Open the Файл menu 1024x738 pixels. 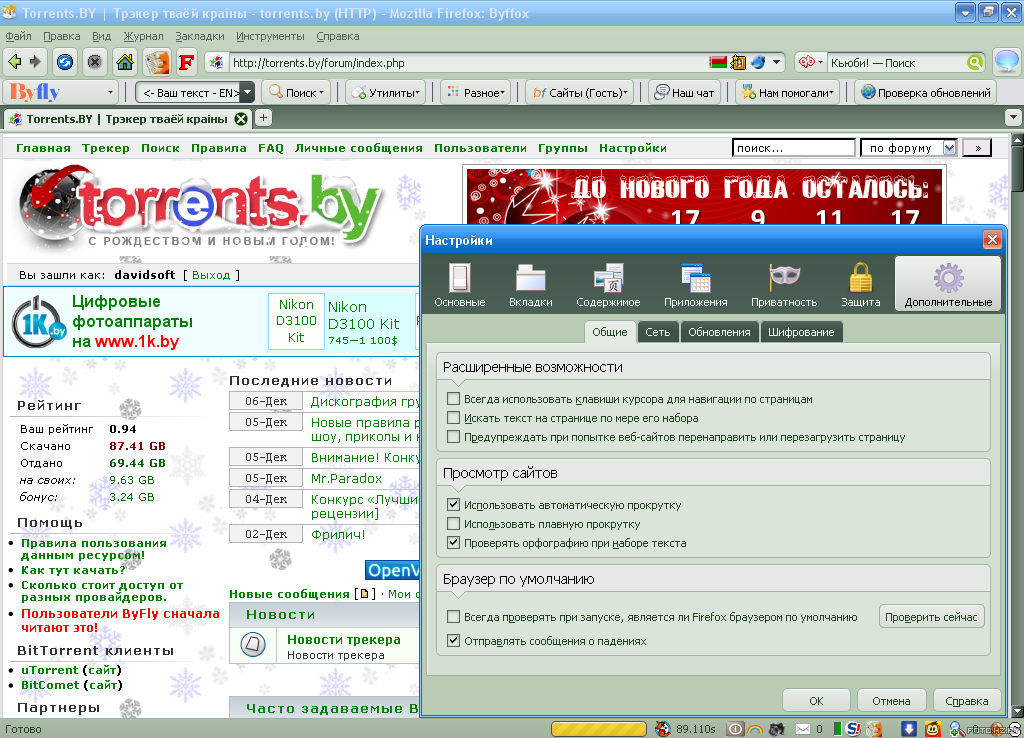[18, 36]
